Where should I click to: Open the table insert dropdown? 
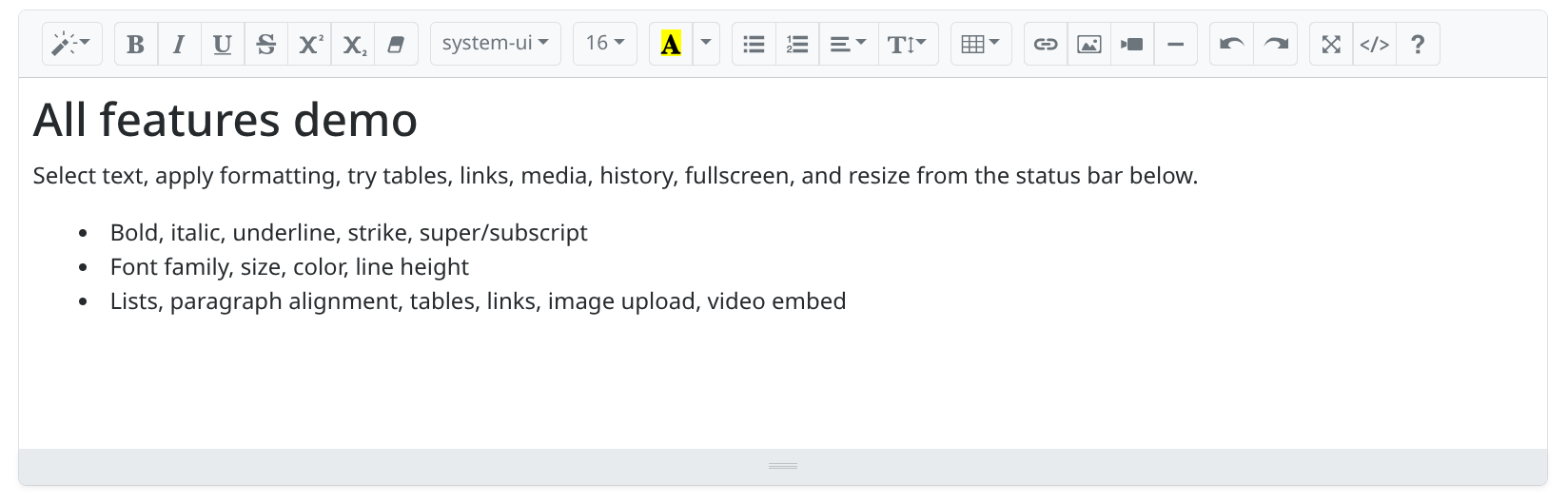pyautogui.click(x=981, y=44)
